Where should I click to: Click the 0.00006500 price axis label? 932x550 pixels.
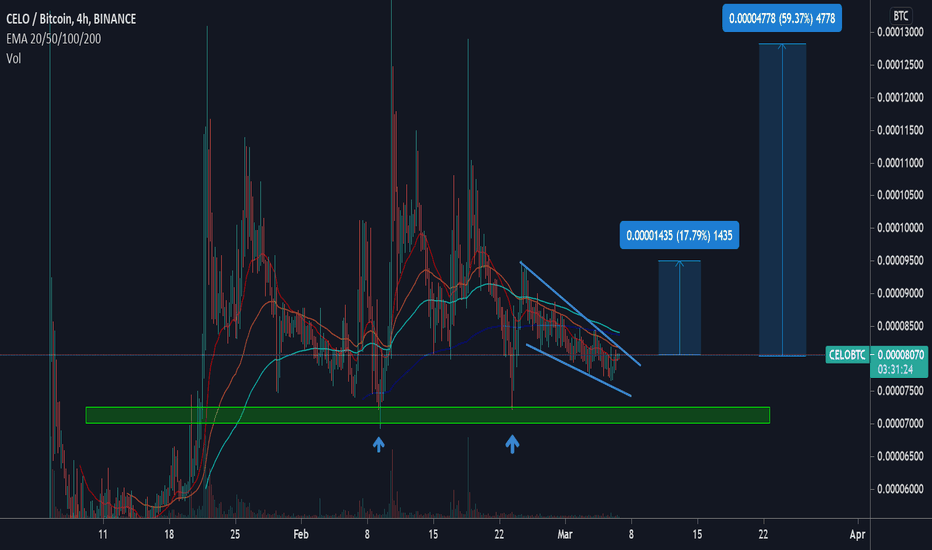coord(900,456)
